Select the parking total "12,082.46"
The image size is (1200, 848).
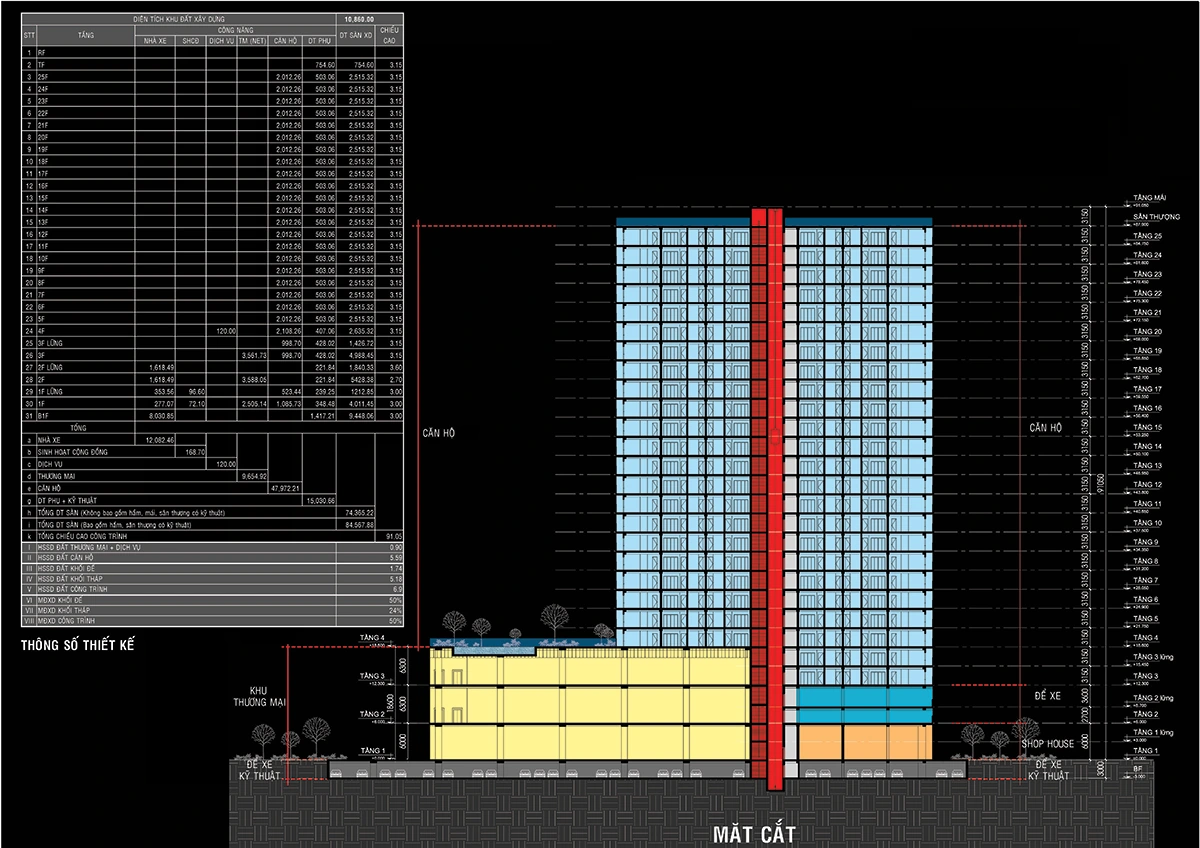pyautogui.click(x=160, y=439)
